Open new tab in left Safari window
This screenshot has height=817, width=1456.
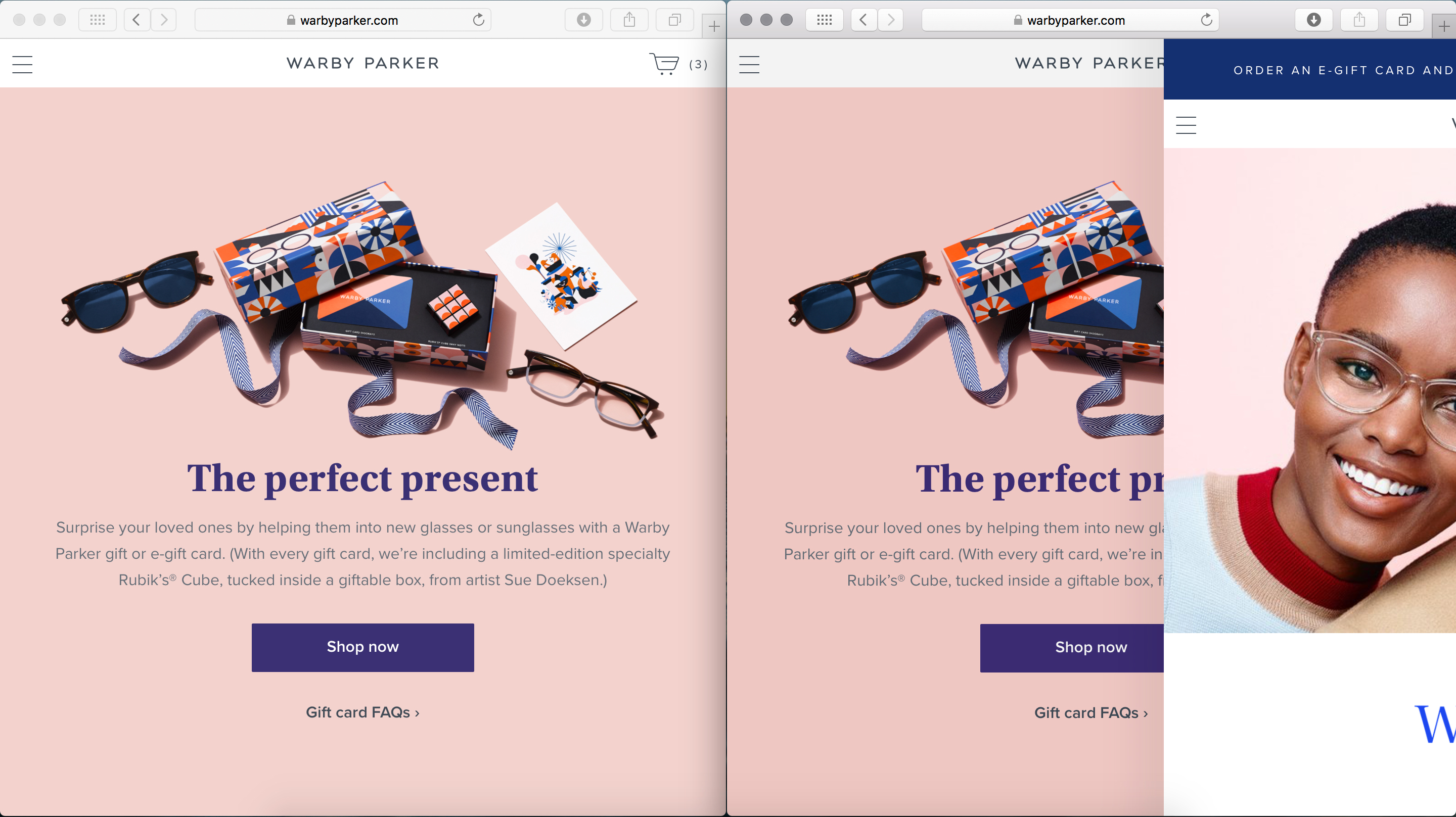coord(714,27)
